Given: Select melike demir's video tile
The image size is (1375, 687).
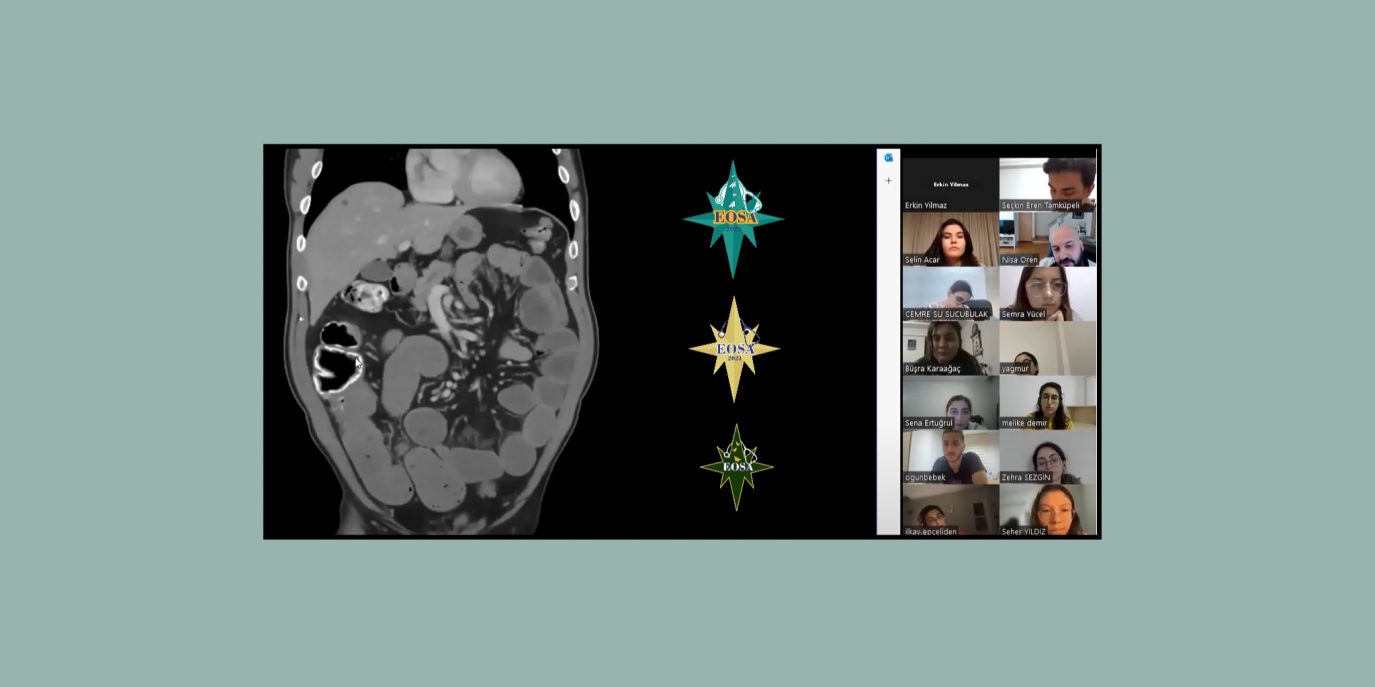Looking at the screenshot, I should 1047,402.
